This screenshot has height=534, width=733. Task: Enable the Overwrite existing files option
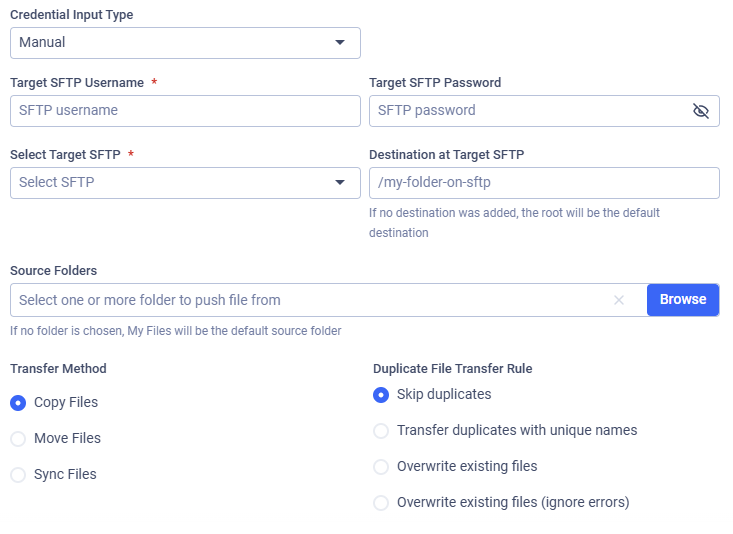[x=381, y=467]
